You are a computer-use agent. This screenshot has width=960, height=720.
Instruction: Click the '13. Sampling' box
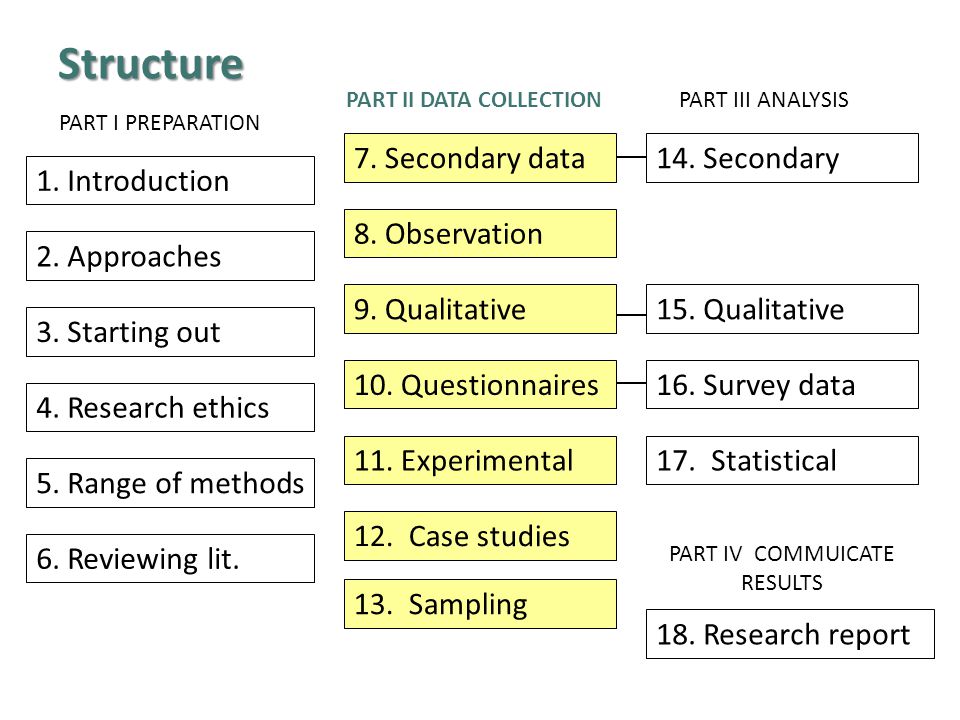tap(480, 604)
